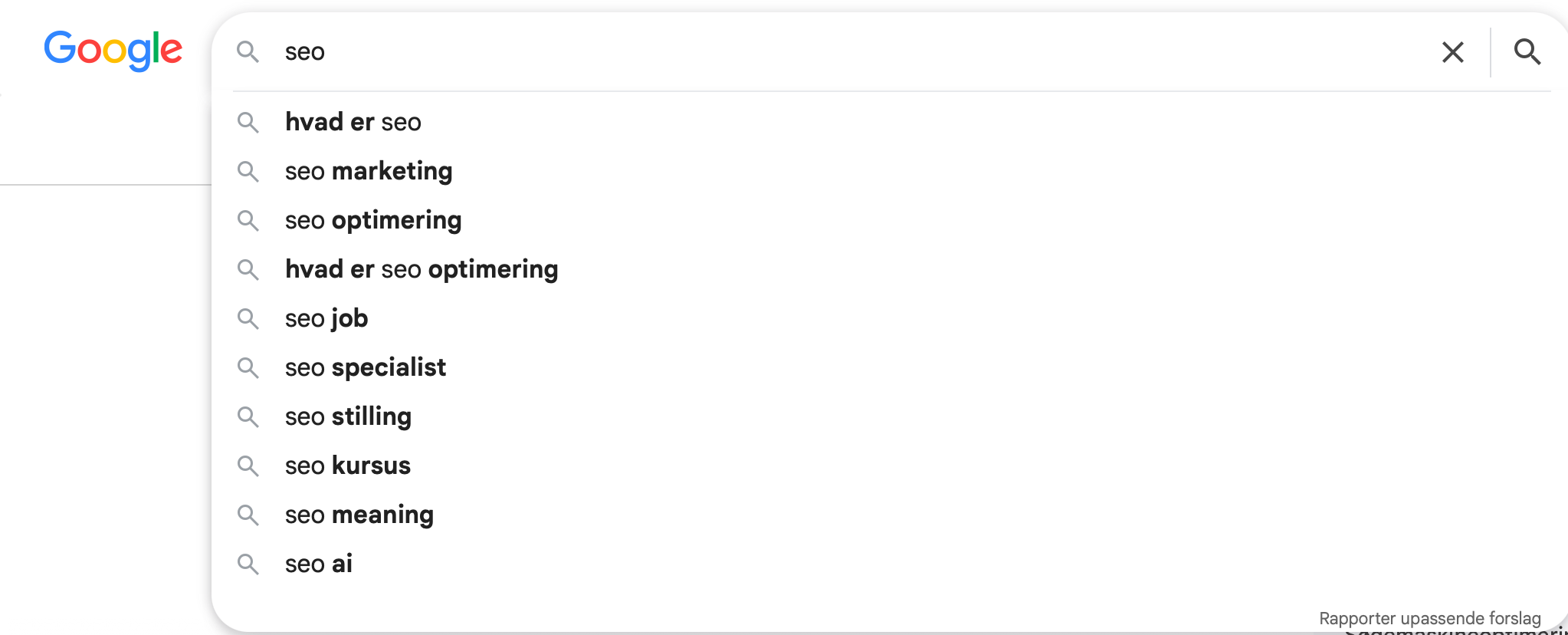1568x635 pixels.
Task: Click the magnifier icon beside 'seo marketing'
Action: (248, 171)
